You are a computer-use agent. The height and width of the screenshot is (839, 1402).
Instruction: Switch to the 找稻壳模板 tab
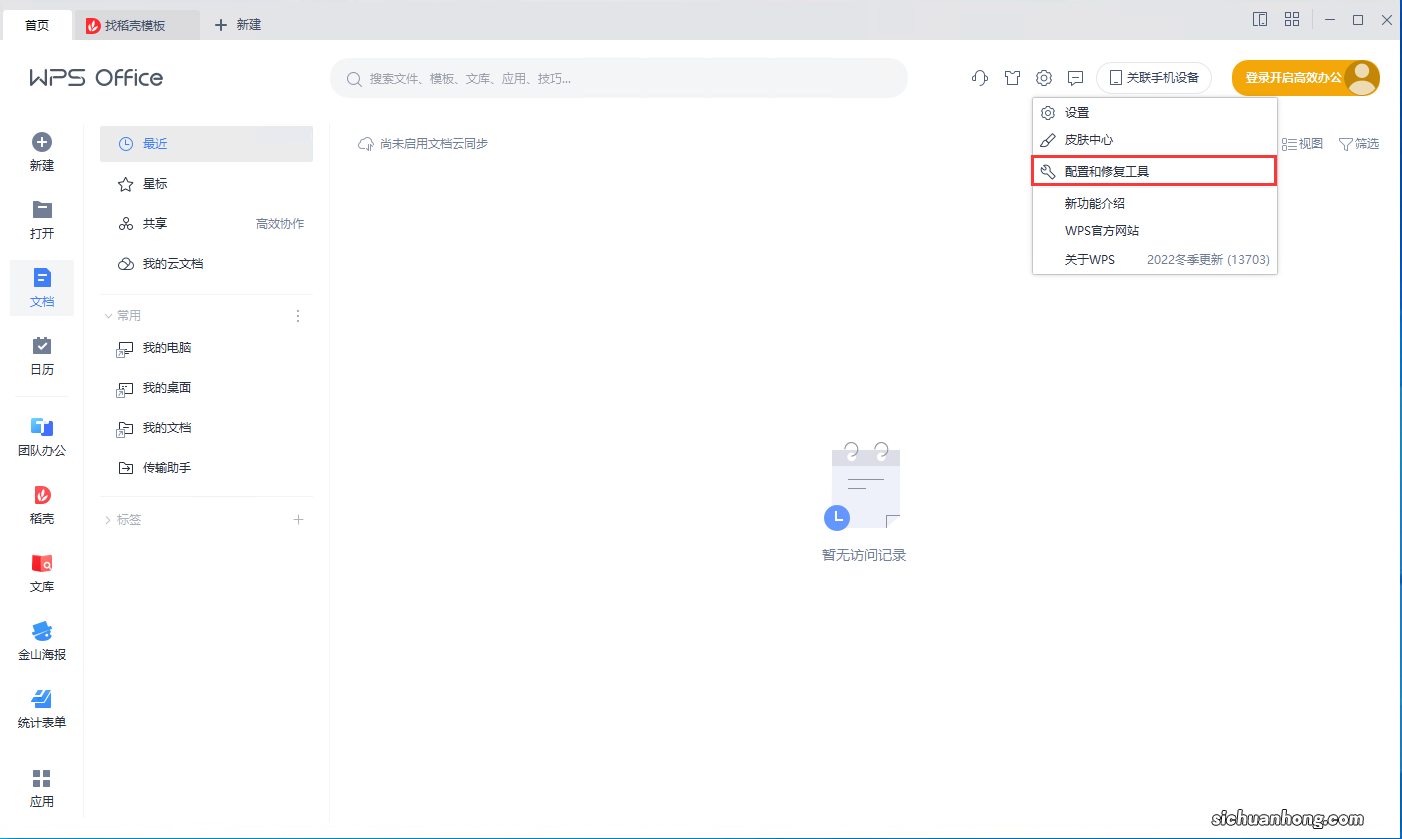[136, 25]
